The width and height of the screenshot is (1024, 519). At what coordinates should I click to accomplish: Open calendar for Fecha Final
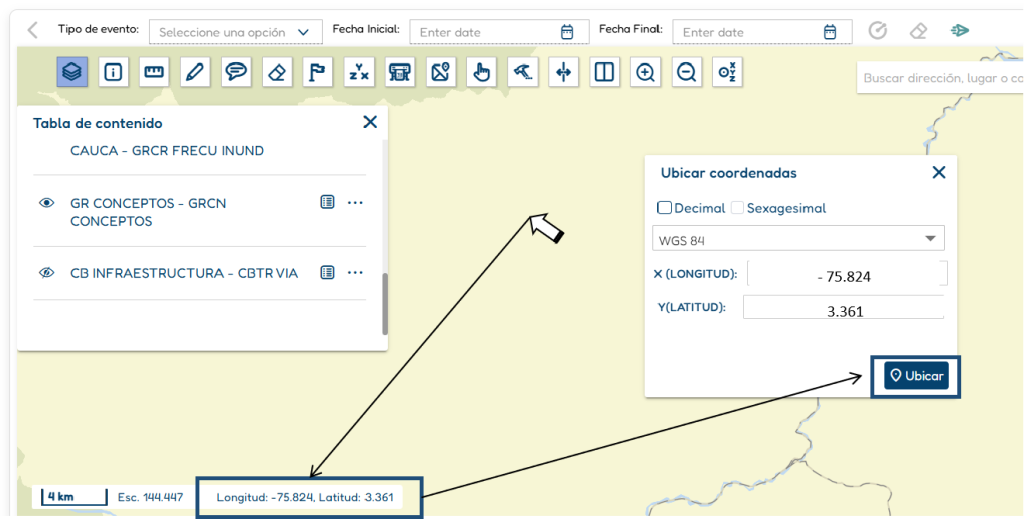829,32
